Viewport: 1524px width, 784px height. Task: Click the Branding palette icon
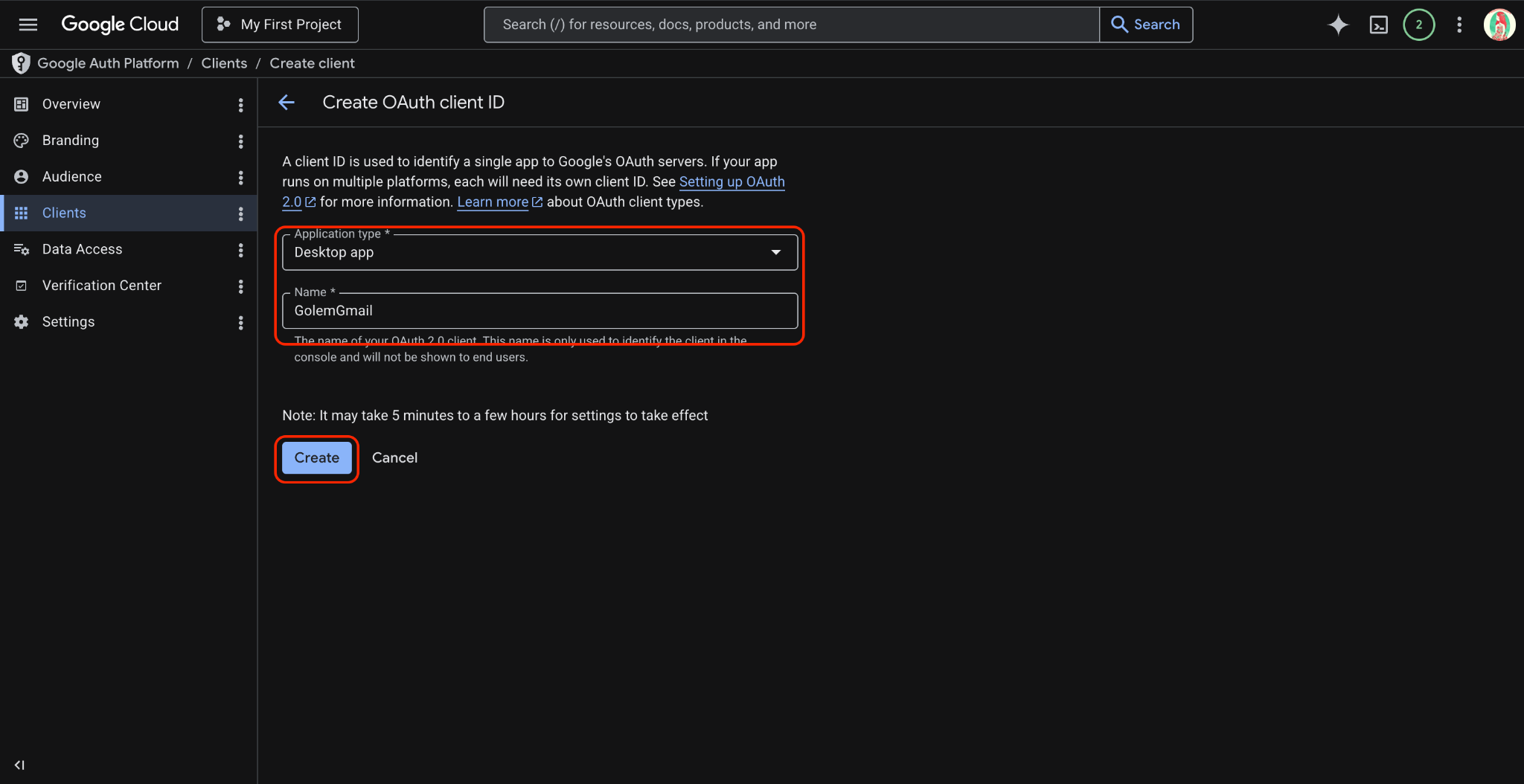coord(21,141)
